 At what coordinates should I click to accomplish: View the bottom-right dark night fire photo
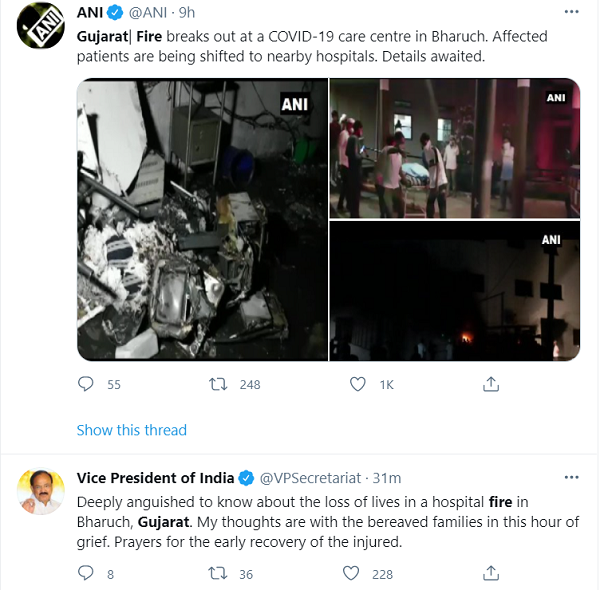[x=455, y=291]
